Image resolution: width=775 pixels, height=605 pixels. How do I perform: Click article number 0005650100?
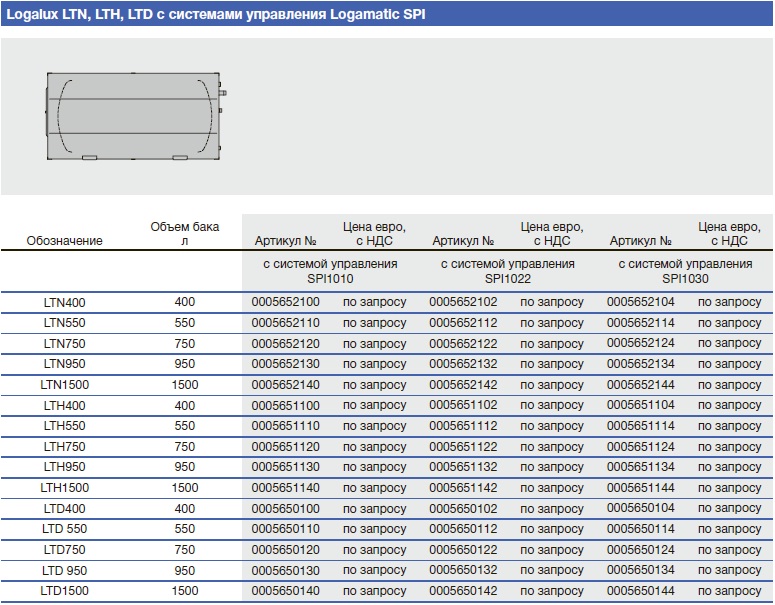pyautogui.click(x=286, y=508)
